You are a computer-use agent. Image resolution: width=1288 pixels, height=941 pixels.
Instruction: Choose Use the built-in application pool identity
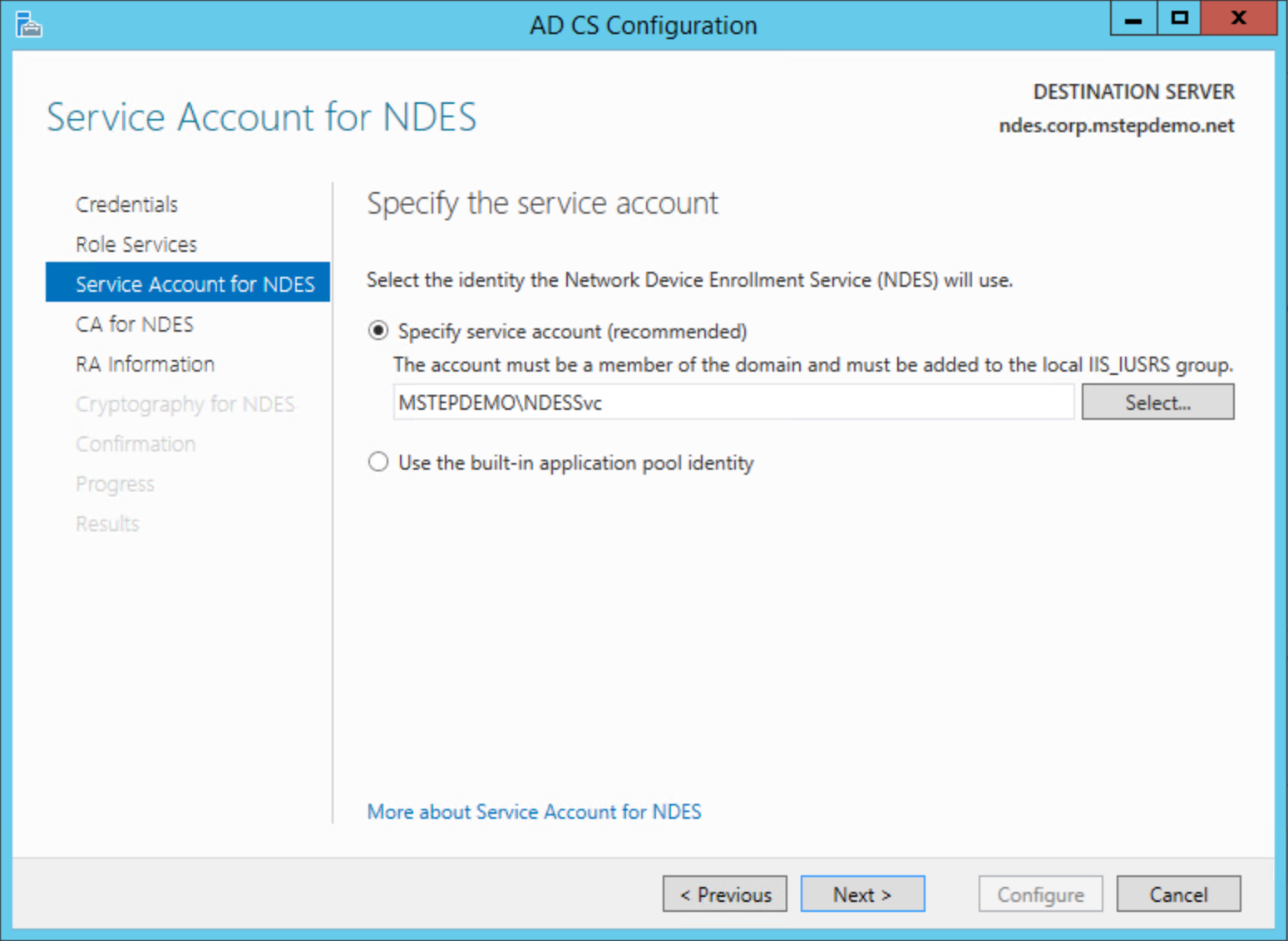point(378,462)
